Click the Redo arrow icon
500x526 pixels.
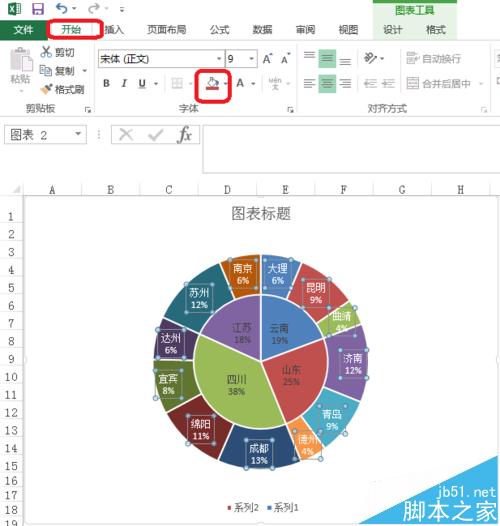[94, 8]
